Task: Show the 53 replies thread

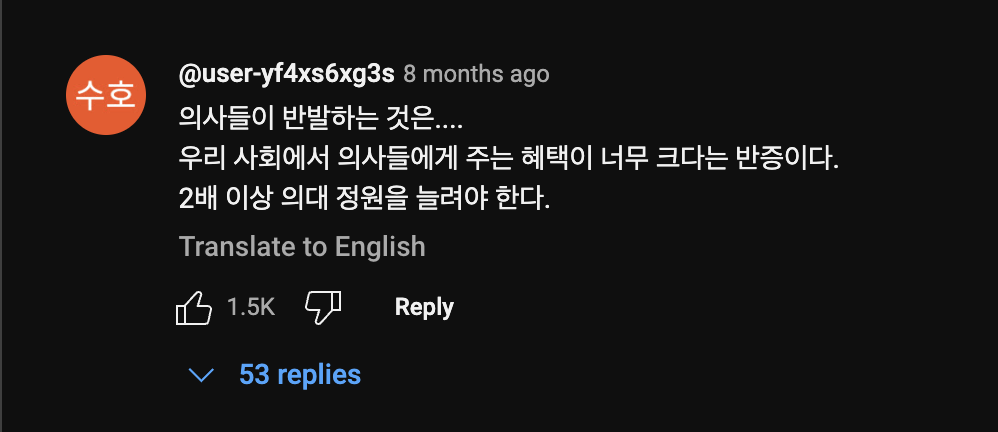Action: pyautogui.click(x=300, y=375)
